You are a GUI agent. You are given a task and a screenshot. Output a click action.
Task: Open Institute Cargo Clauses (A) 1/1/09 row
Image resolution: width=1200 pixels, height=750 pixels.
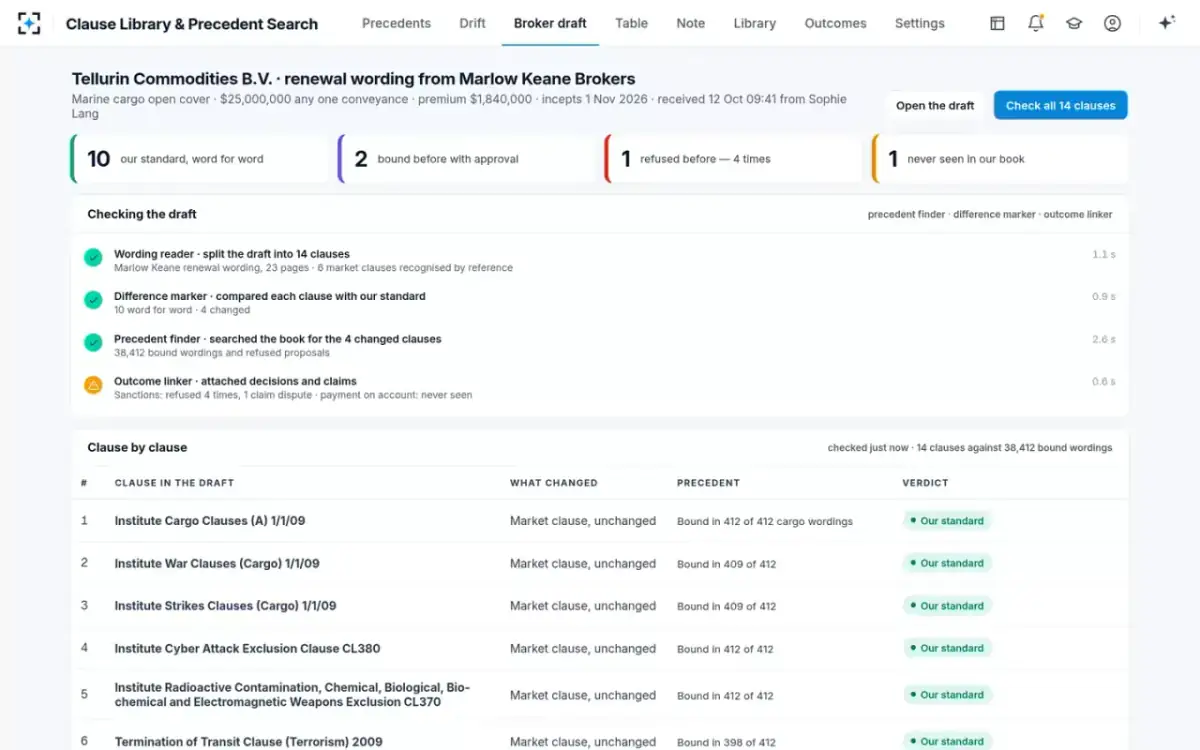click(600, 521)
